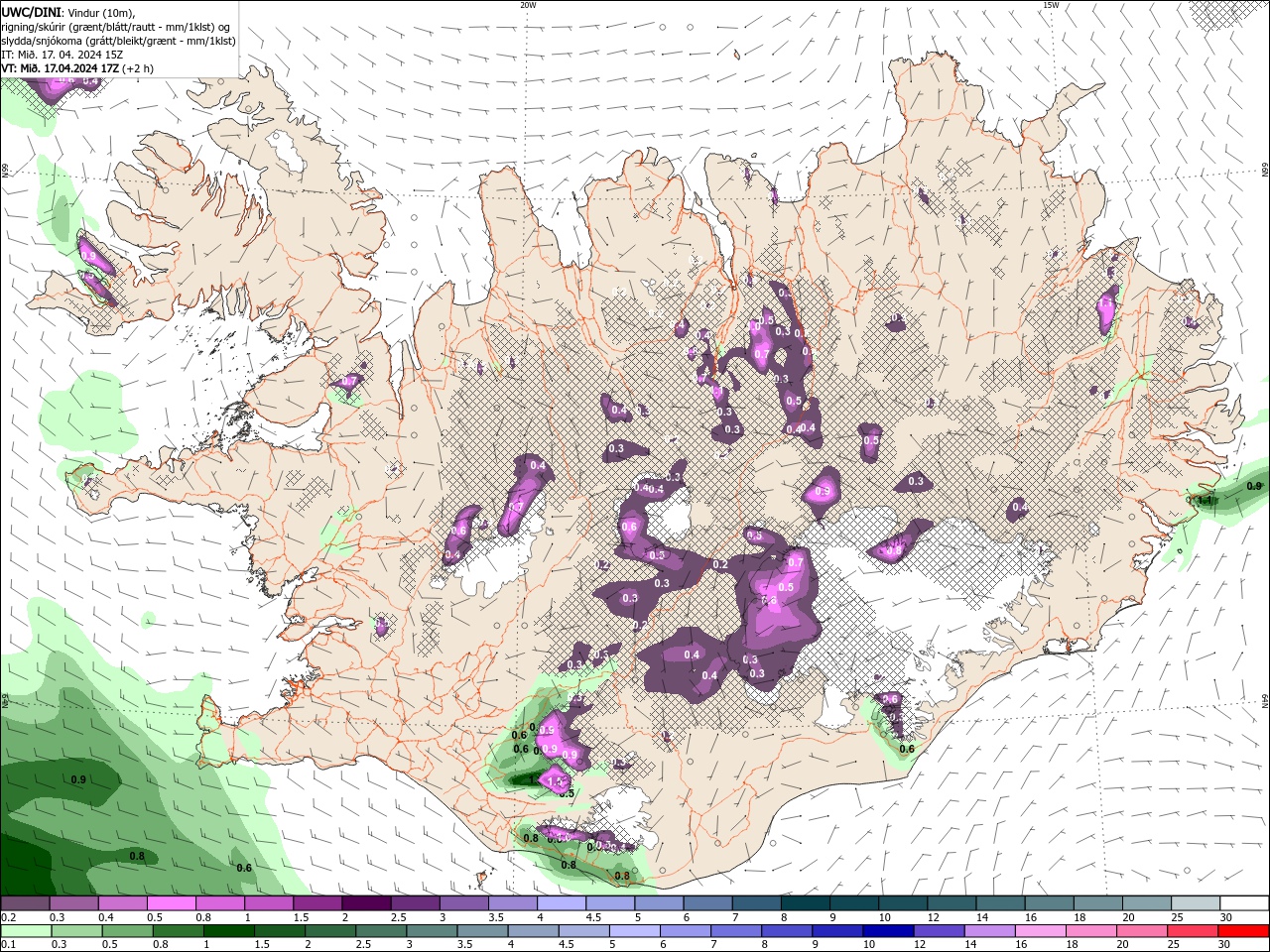Click the "0.7" snow value at Breiðafjörður inlet
Screen dimensions: 1270x952
click(349, 381)
